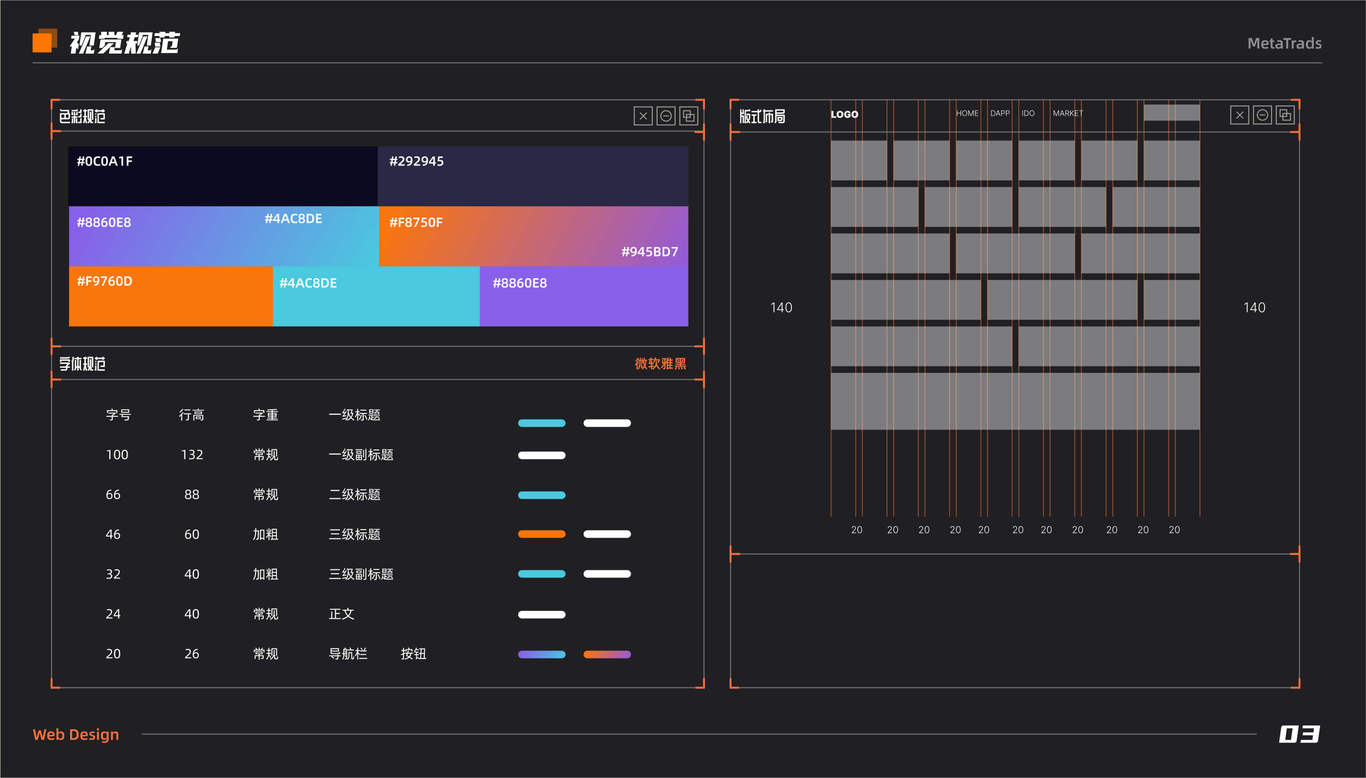Screen dimensions: 1366x778
Task: Click the 字重 column header
Action: pos(265,415)
